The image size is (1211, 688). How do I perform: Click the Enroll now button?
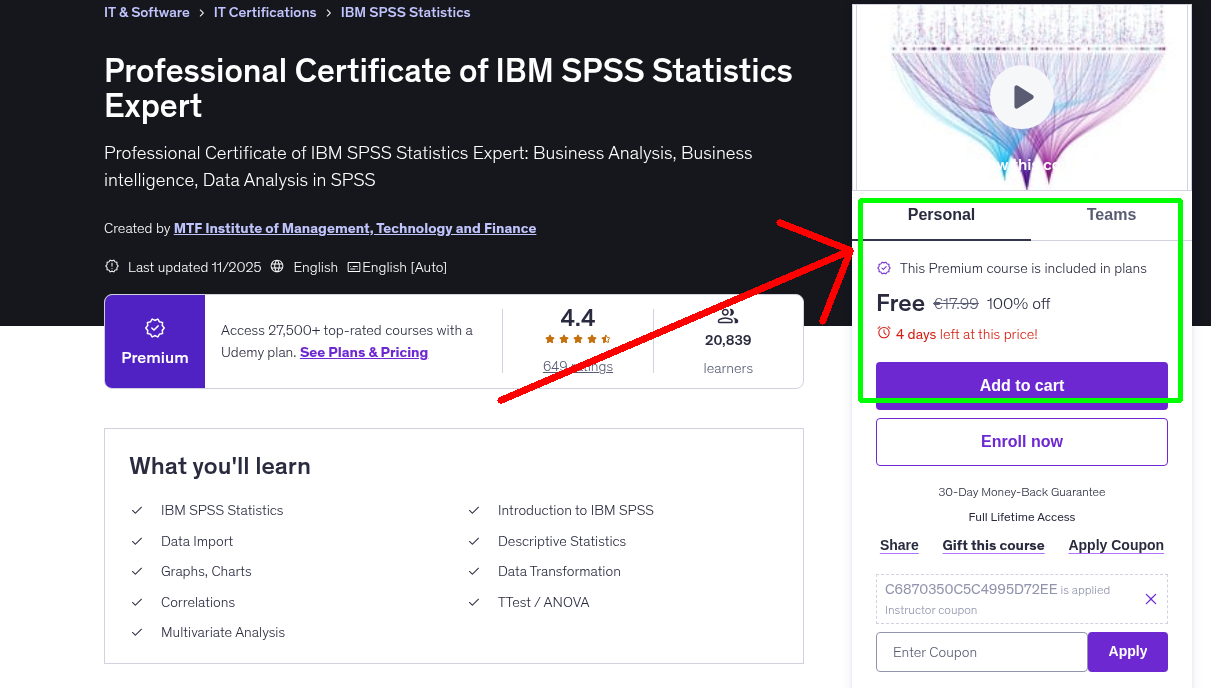point(1021,441)
